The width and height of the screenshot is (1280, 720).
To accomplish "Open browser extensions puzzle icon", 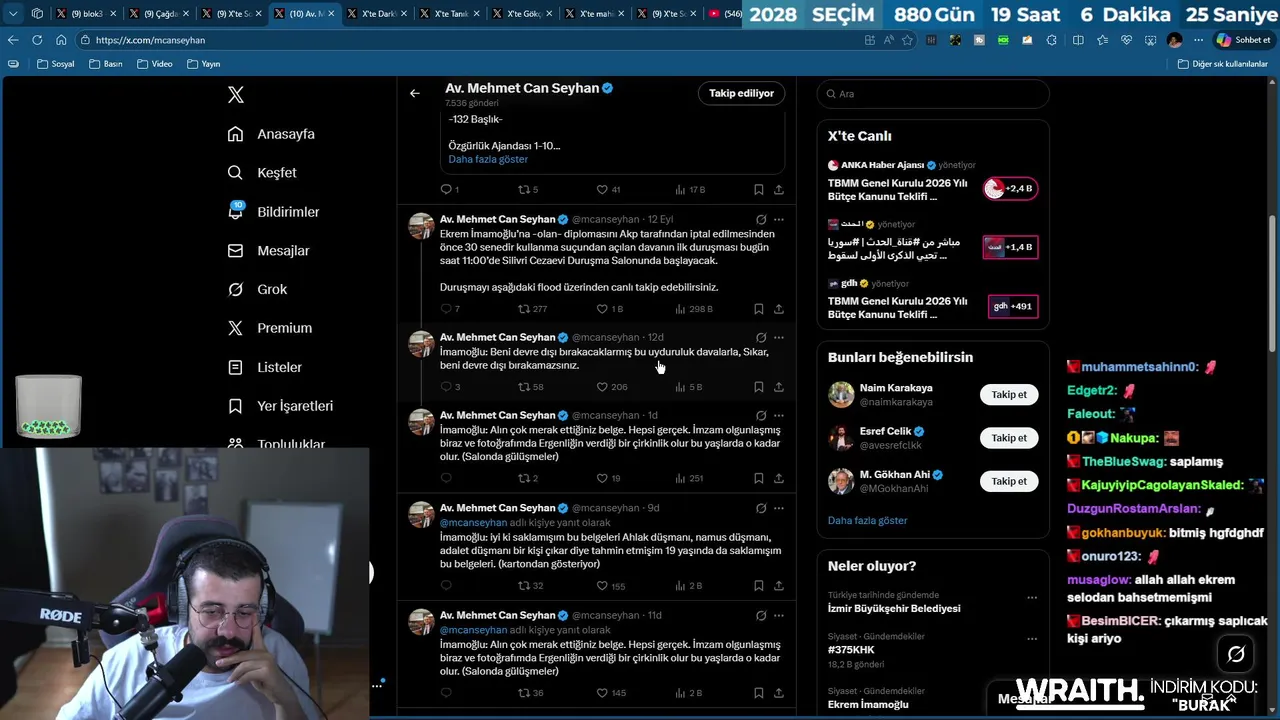I will (x=1051, y=40).
